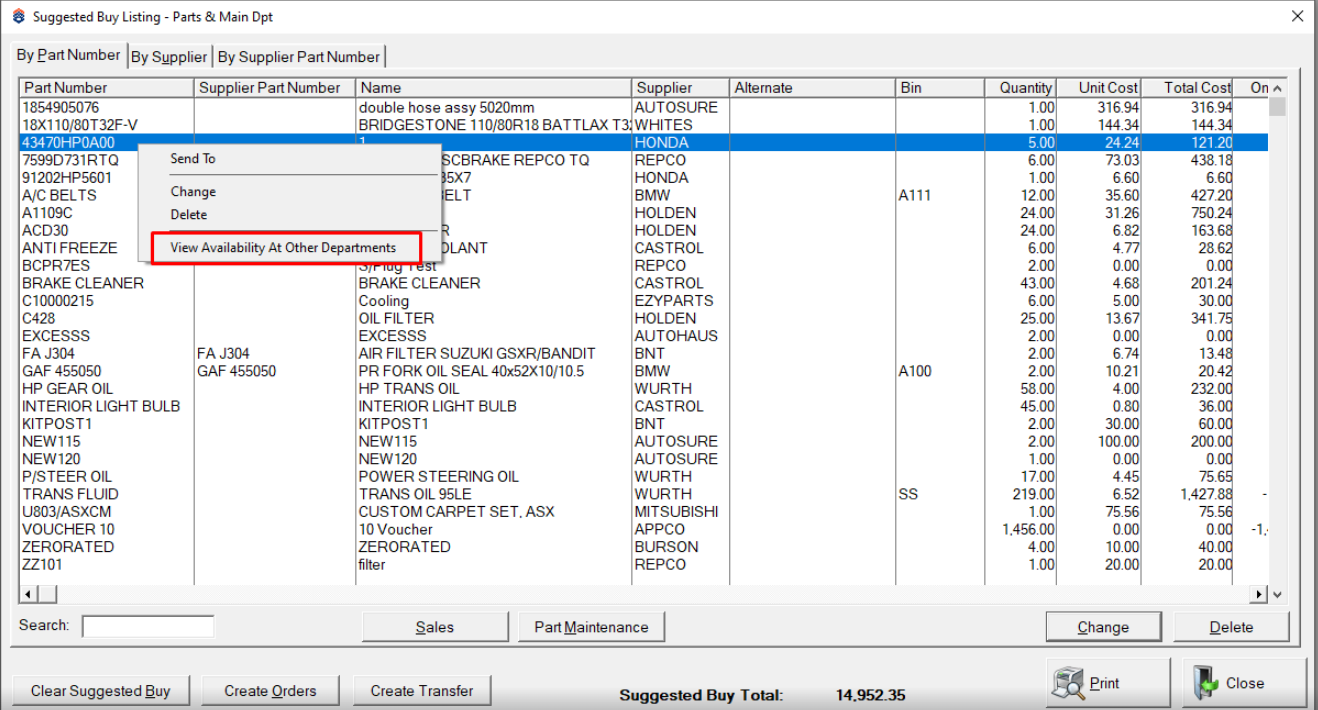The width and height of the screenshot is (1318, 710).
Task: Sort by the Unit Cost column header
Action: point(1107,88)
